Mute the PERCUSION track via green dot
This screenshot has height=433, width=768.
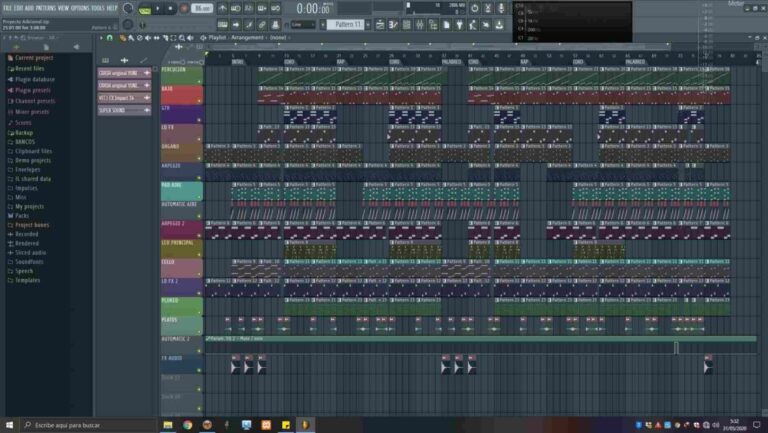200,80
